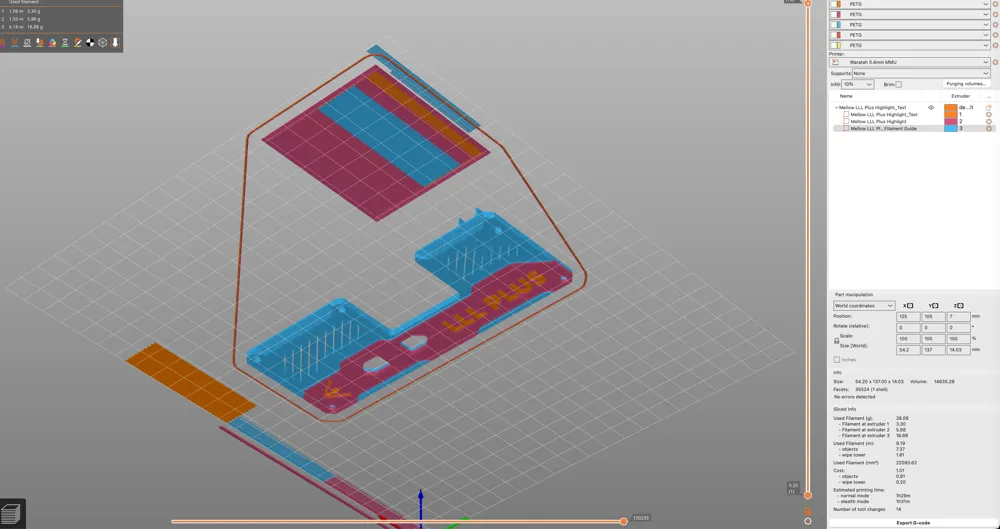Click blue extruder 3 color swatch

[951, 129]
